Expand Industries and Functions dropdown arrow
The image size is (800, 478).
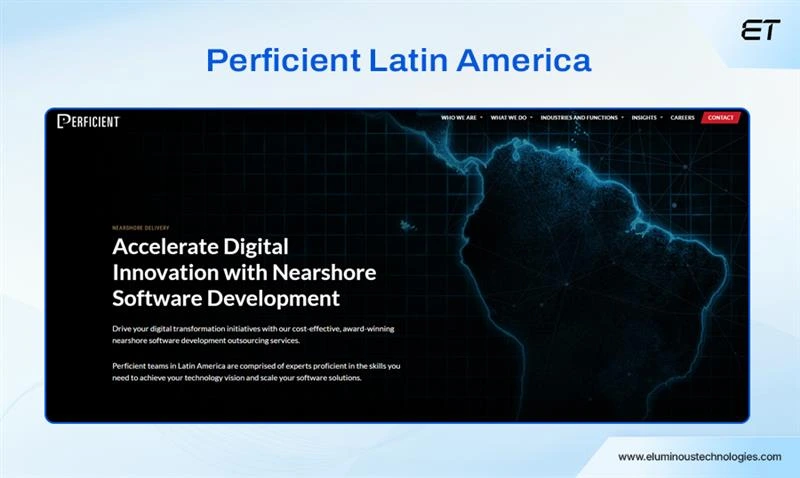coord(622,118)
